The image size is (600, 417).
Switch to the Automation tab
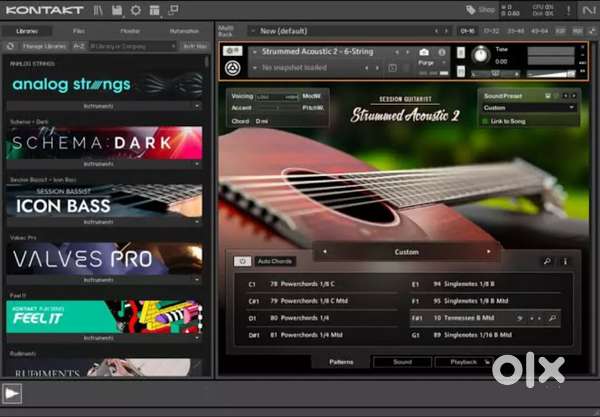point(184,31)
